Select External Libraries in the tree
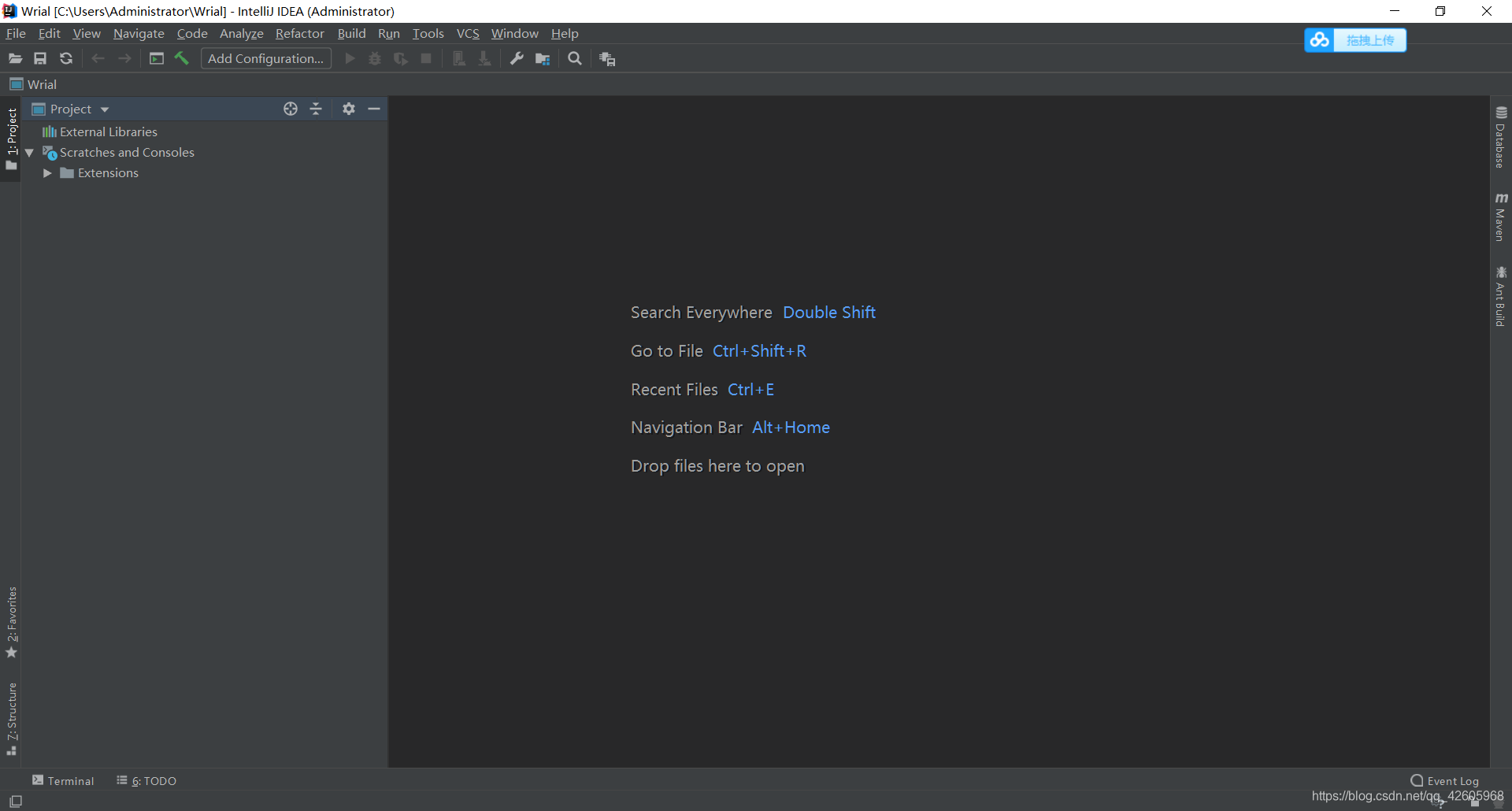The image size is (1512, 811). [100, 131]
